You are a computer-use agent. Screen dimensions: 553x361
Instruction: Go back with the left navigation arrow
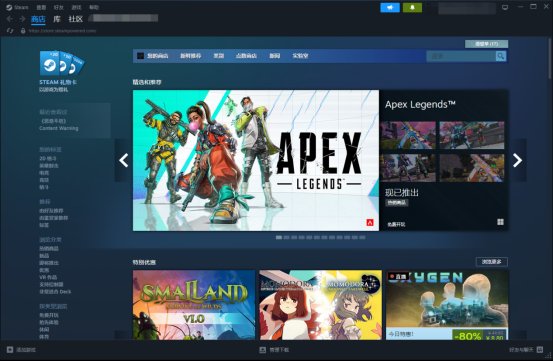pyautogui.click(x=10, y=19)
